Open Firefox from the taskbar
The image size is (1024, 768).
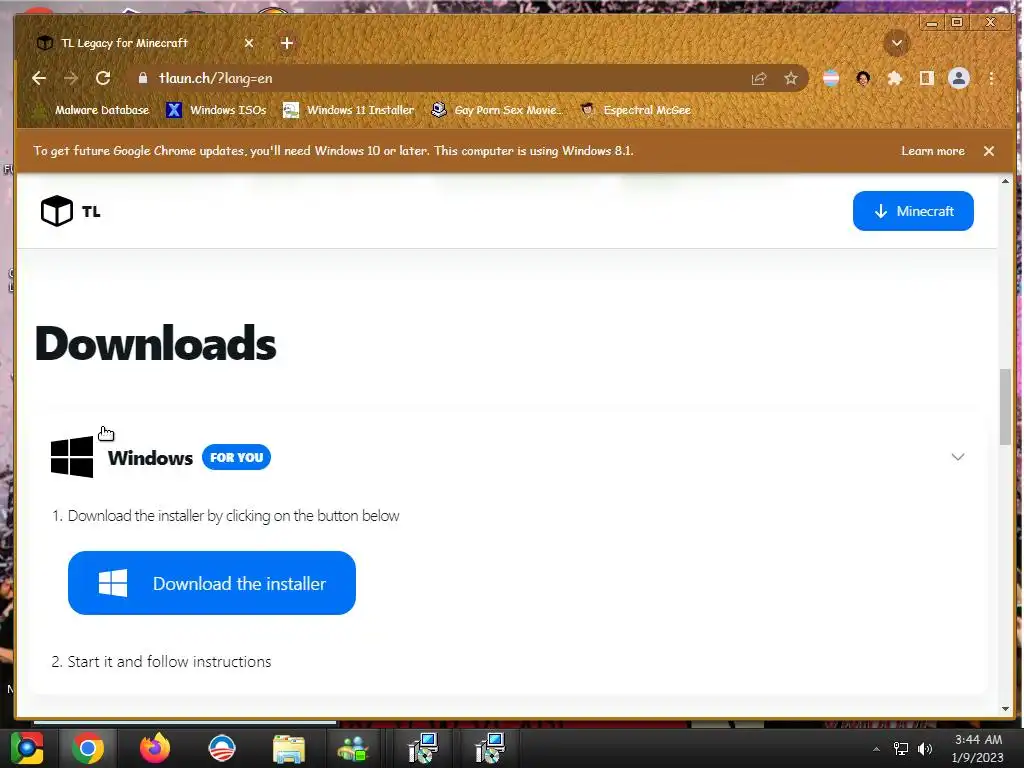coord(155,748)
